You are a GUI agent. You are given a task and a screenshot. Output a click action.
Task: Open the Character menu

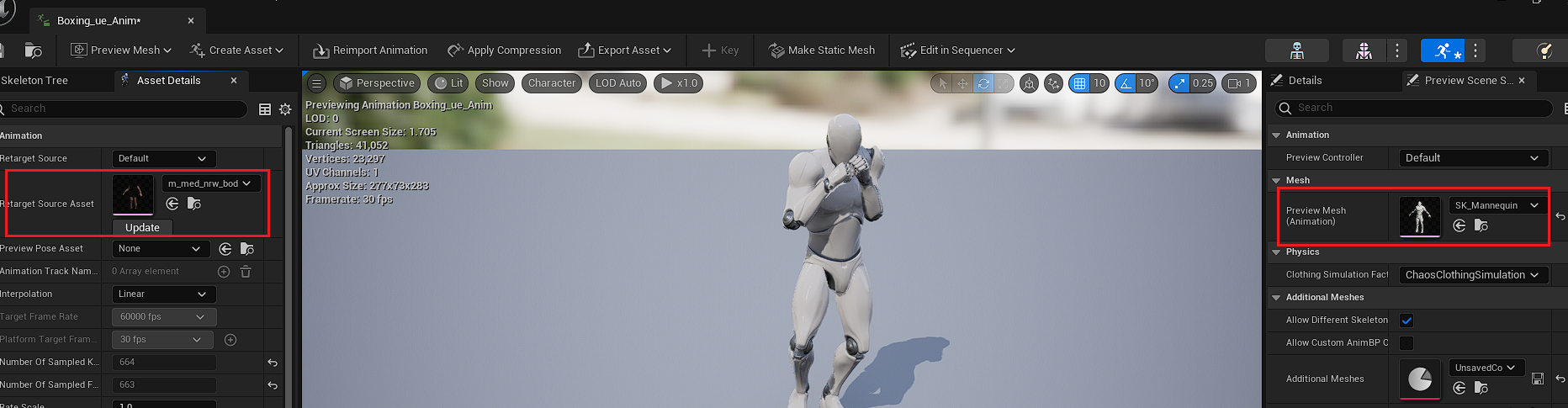(x=552, y=83)
